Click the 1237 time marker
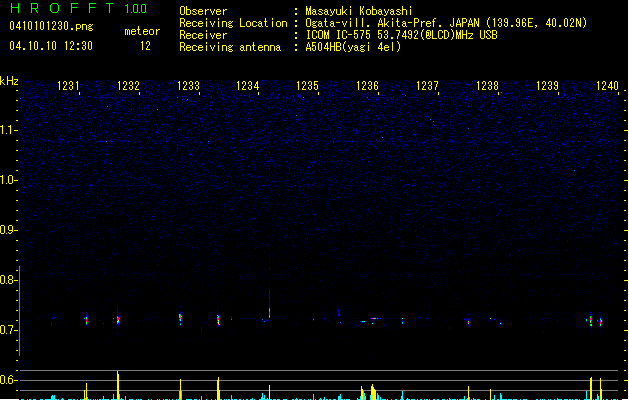Viewport: 629px width, 400px height. click(427, 86)
